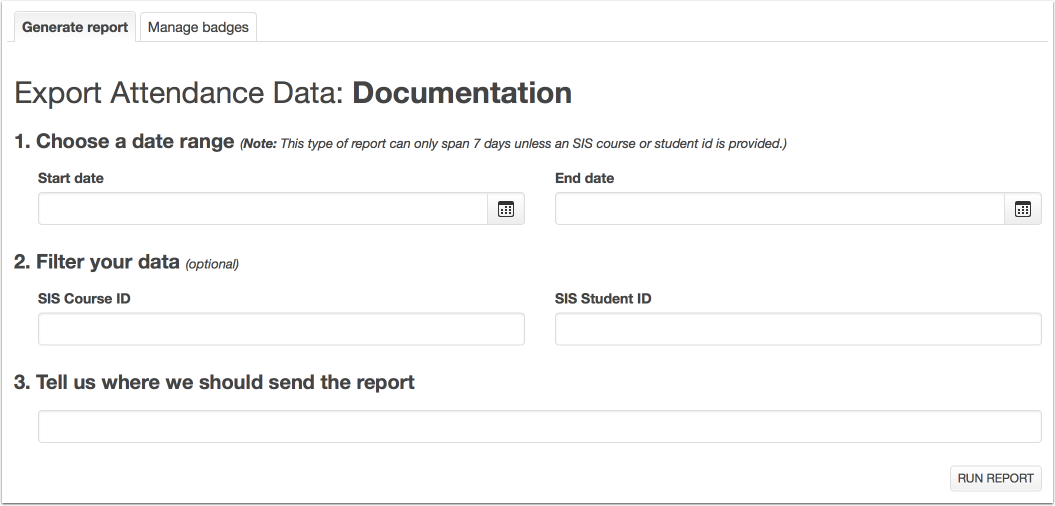Screen dimensions: 1055x506
Task: Click the End date label
Action: coord(585,178)
